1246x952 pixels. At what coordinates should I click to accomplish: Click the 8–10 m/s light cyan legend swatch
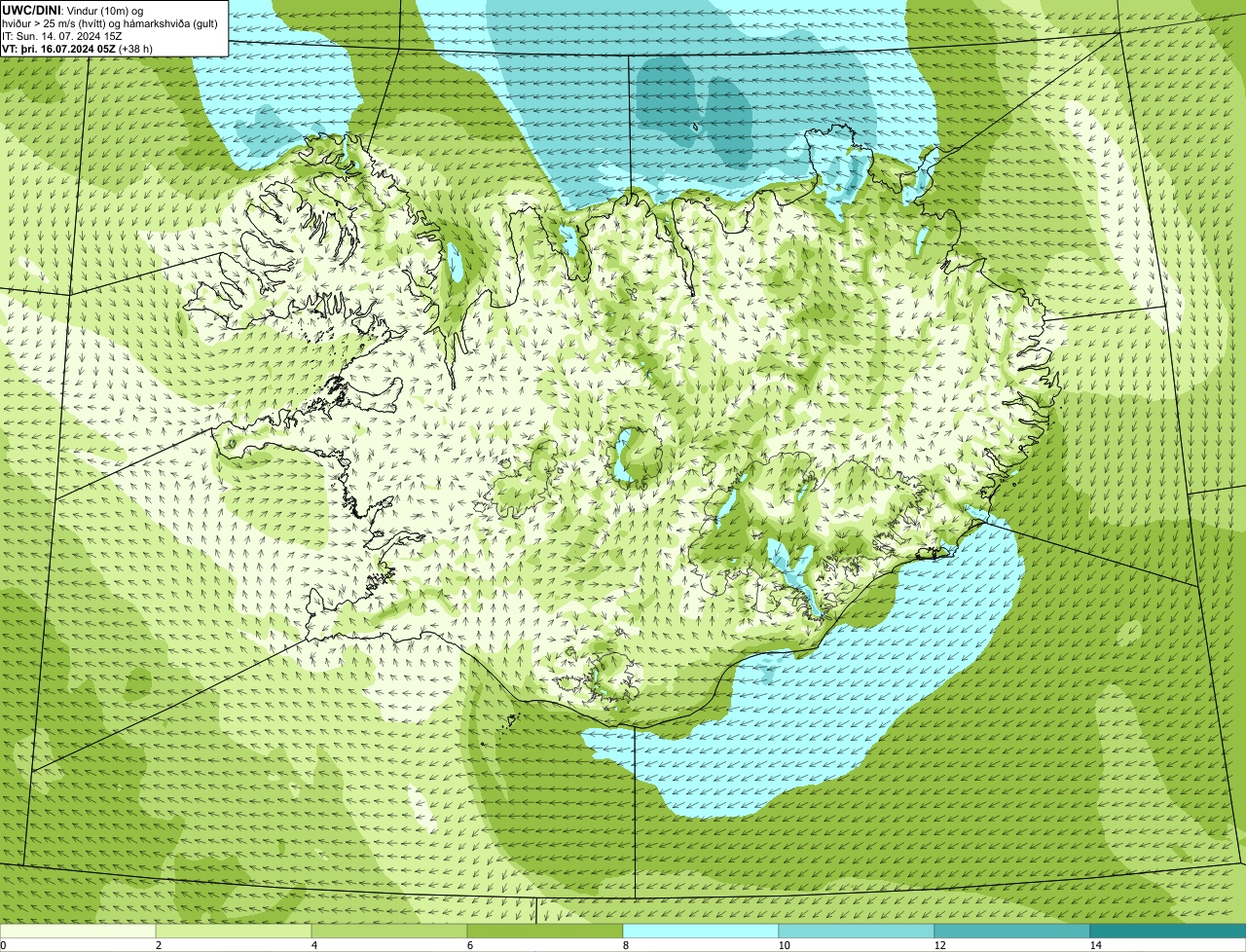click(x=701, y=931)
